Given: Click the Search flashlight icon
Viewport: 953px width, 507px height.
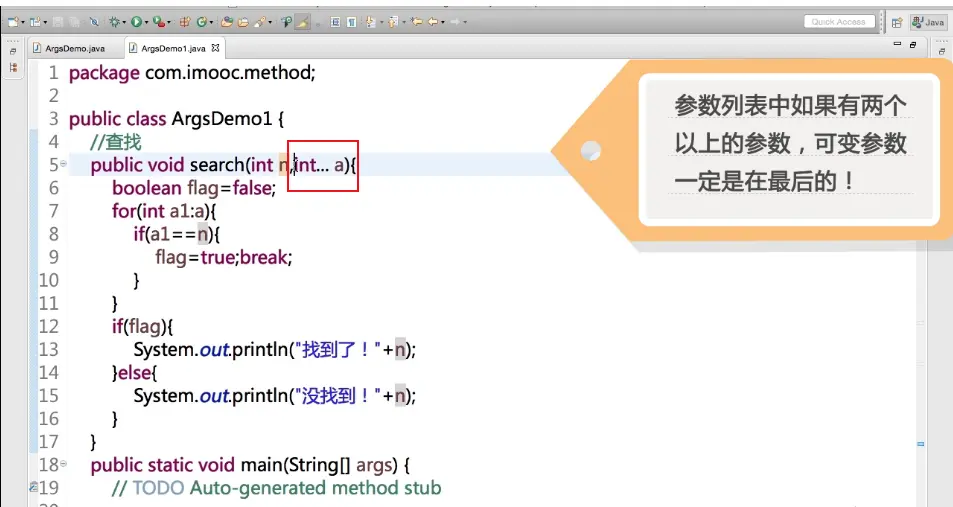Looking at the screenshot, I should (260, 22).
